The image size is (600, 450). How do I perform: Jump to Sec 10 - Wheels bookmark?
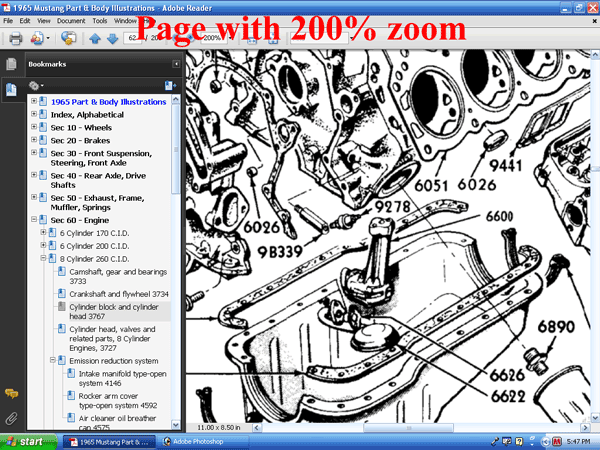point(81,128)
